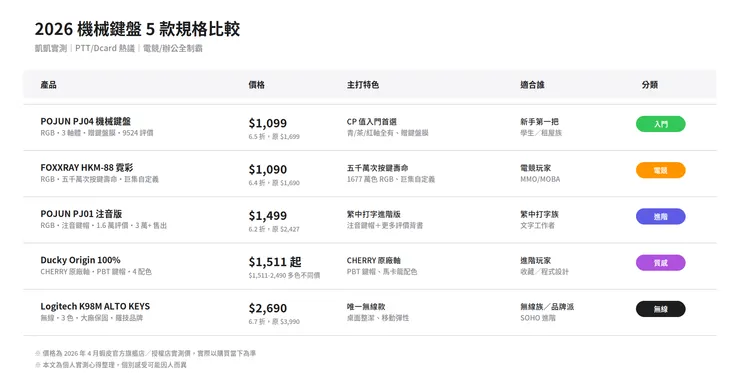Click the black '無線' category pill
The width and height of the screenshot is (740, 382).
661,309
